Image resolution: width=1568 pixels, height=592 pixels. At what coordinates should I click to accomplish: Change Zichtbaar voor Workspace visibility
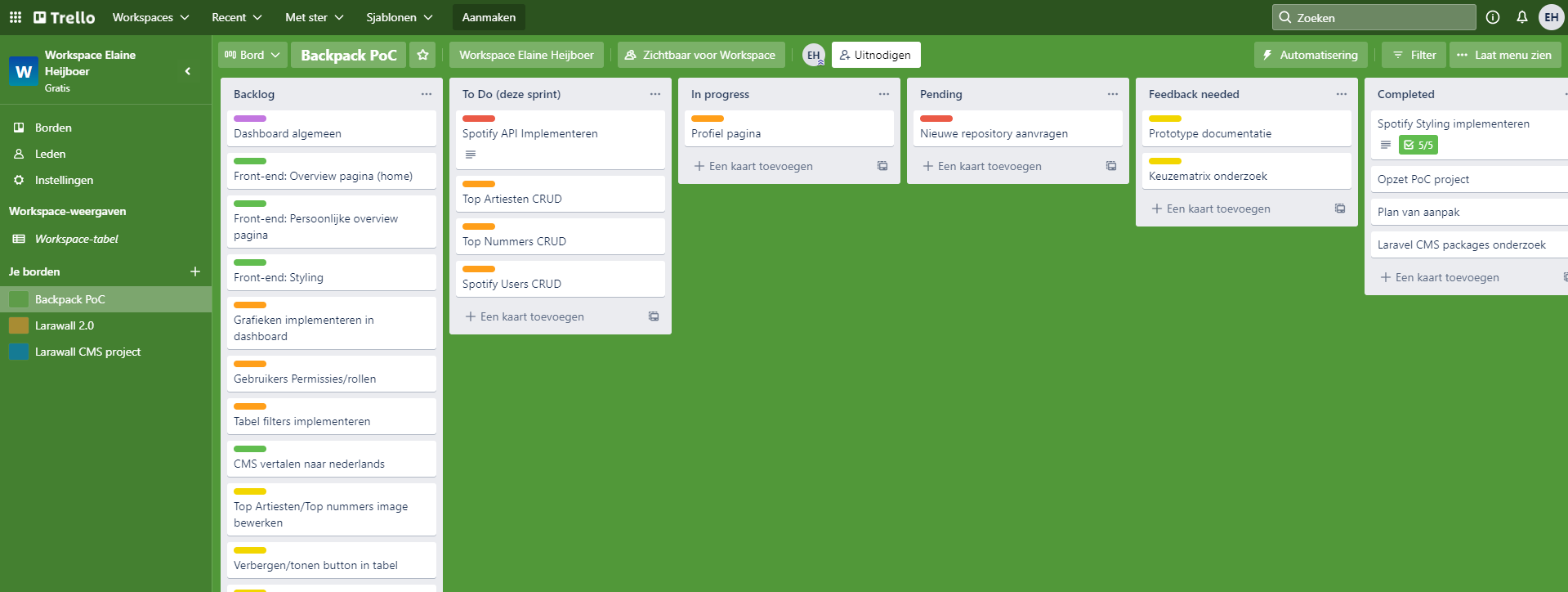[701, 55]
